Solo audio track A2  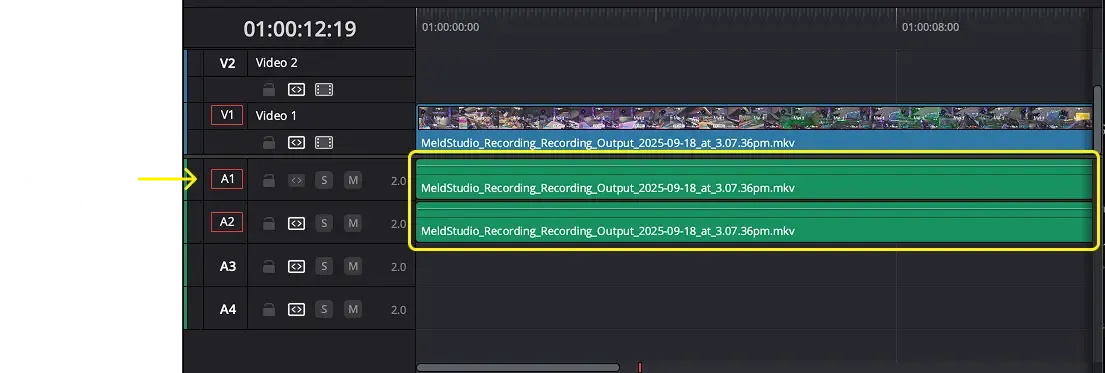(324, 224)
